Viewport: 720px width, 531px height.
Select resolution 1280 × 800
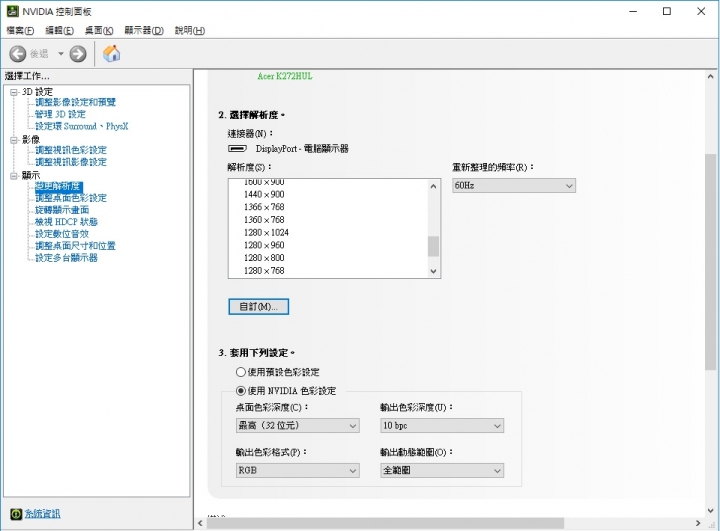264,258
